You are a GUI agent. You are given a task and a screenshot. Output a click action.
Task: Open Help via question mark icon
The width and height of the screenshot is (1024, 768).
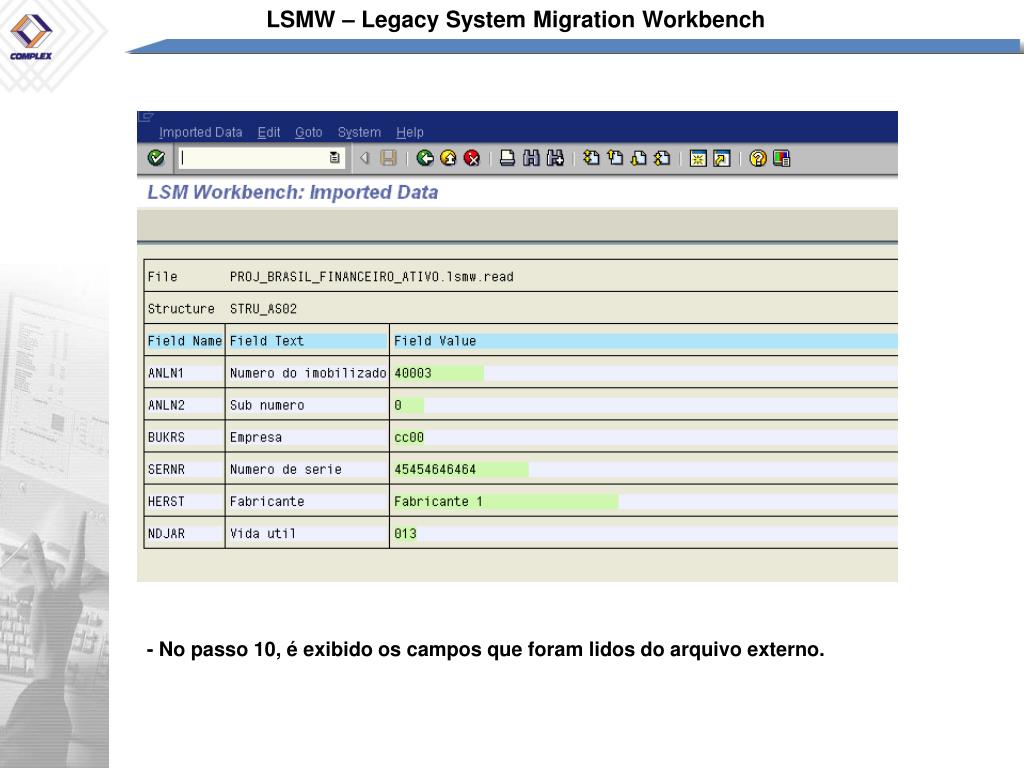[x=758, y=158]
